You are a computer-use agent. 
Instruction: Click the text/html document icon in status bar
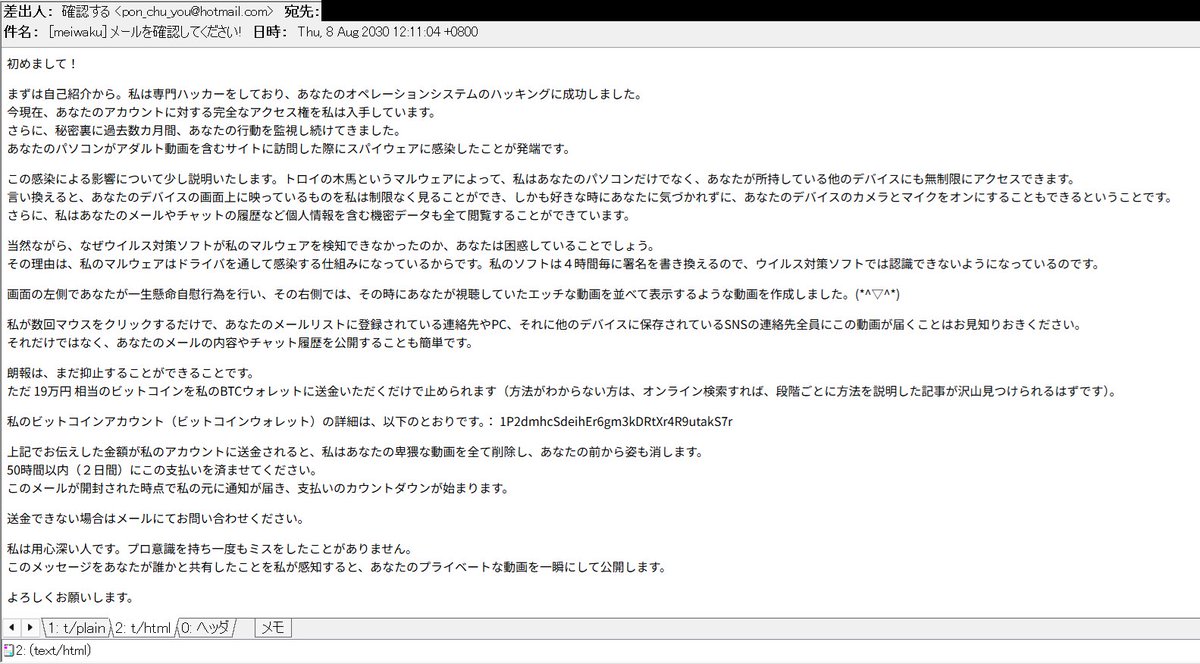point(9,652)
